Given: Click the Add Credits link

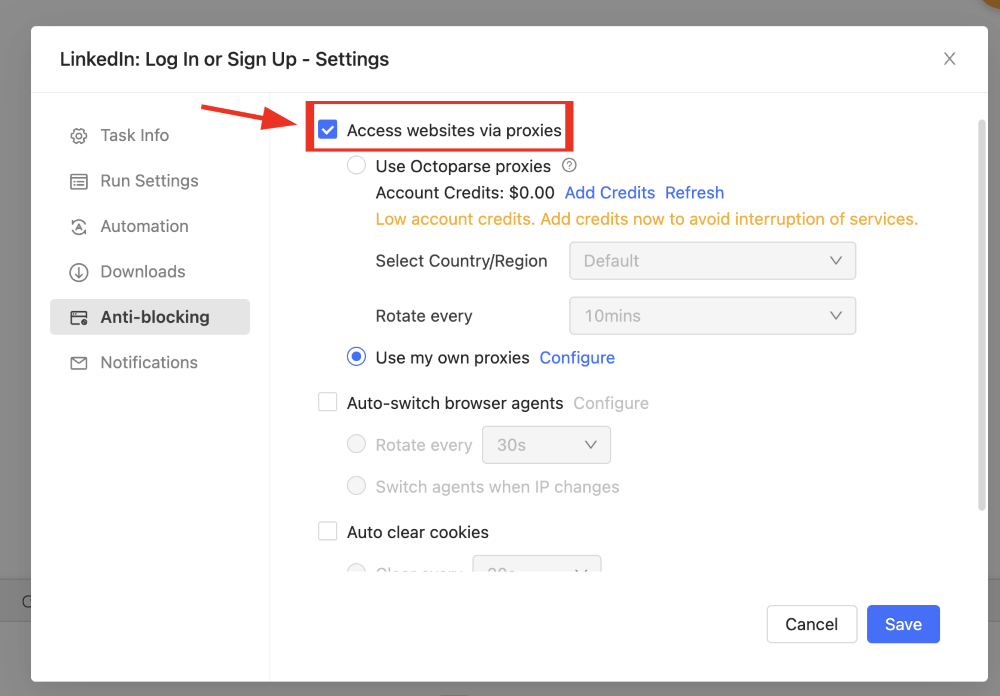Looking at the screenshot, I should click(609, 193).
